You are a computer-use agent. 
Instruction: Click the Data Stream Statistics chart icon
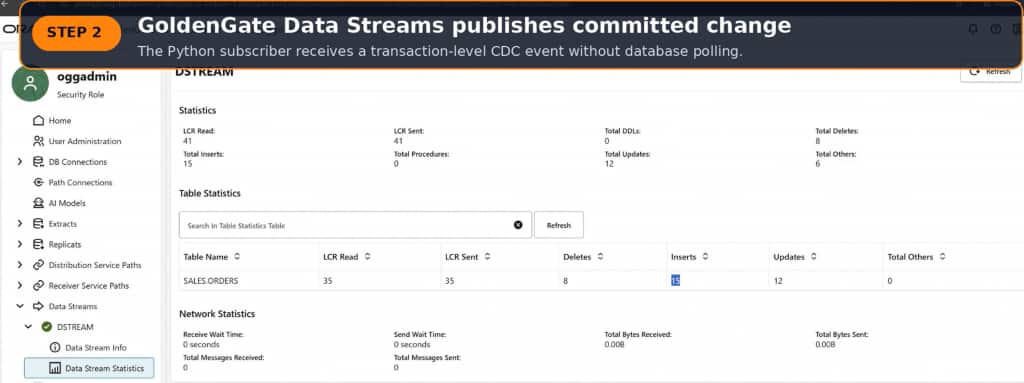pyautogui.click(x=55, y=369)
